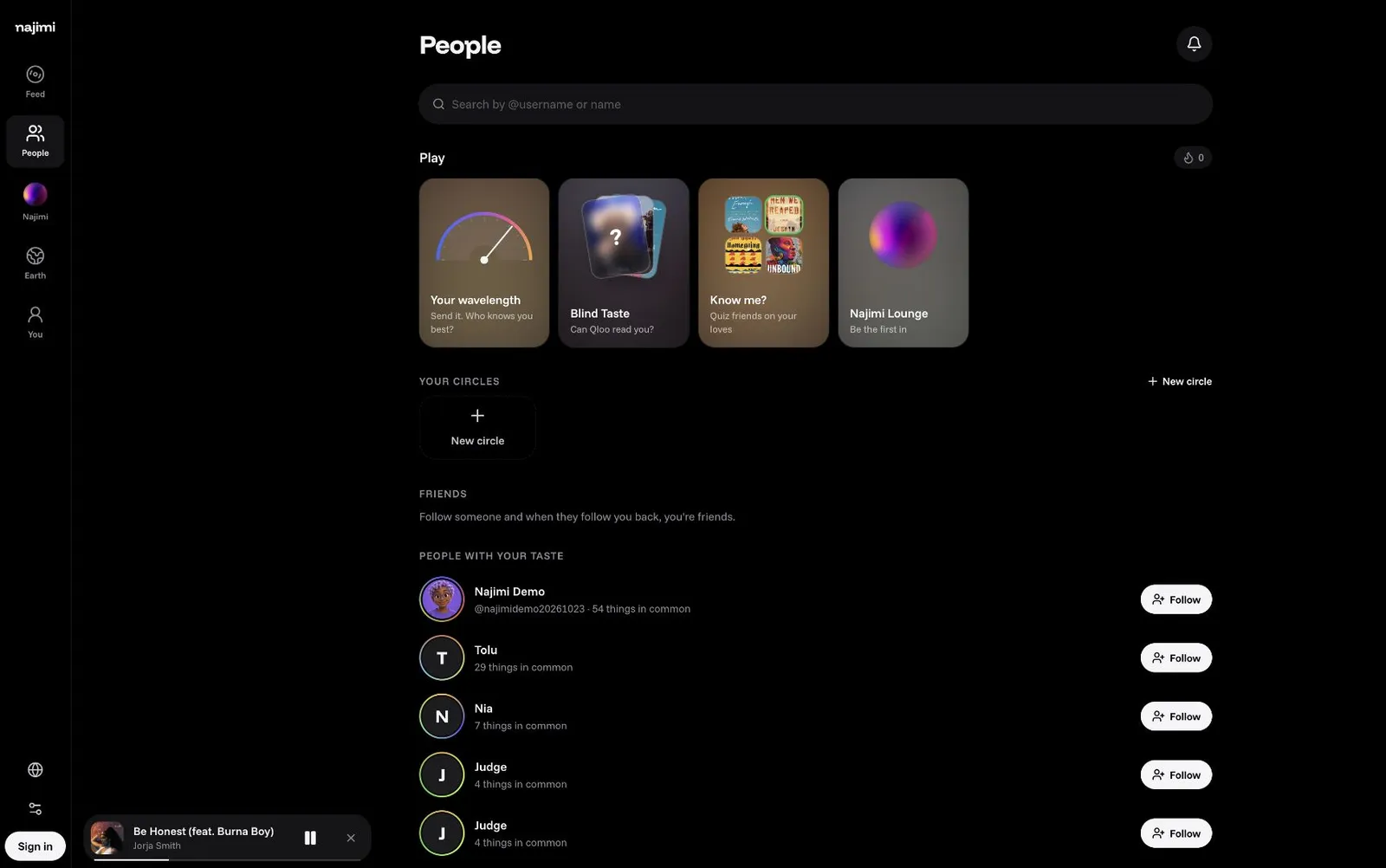1386x868 pixels.
Task: Open the settings sliders icon
Action: 36,808
